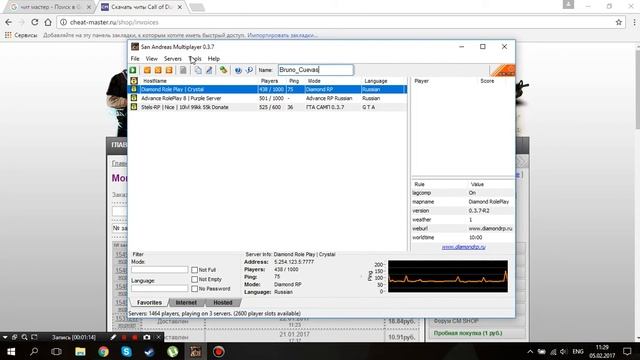The width and height of the screenshot is (640, 360).
Task: Open taskbar search magnifier
Action: (x=34, y=351)
